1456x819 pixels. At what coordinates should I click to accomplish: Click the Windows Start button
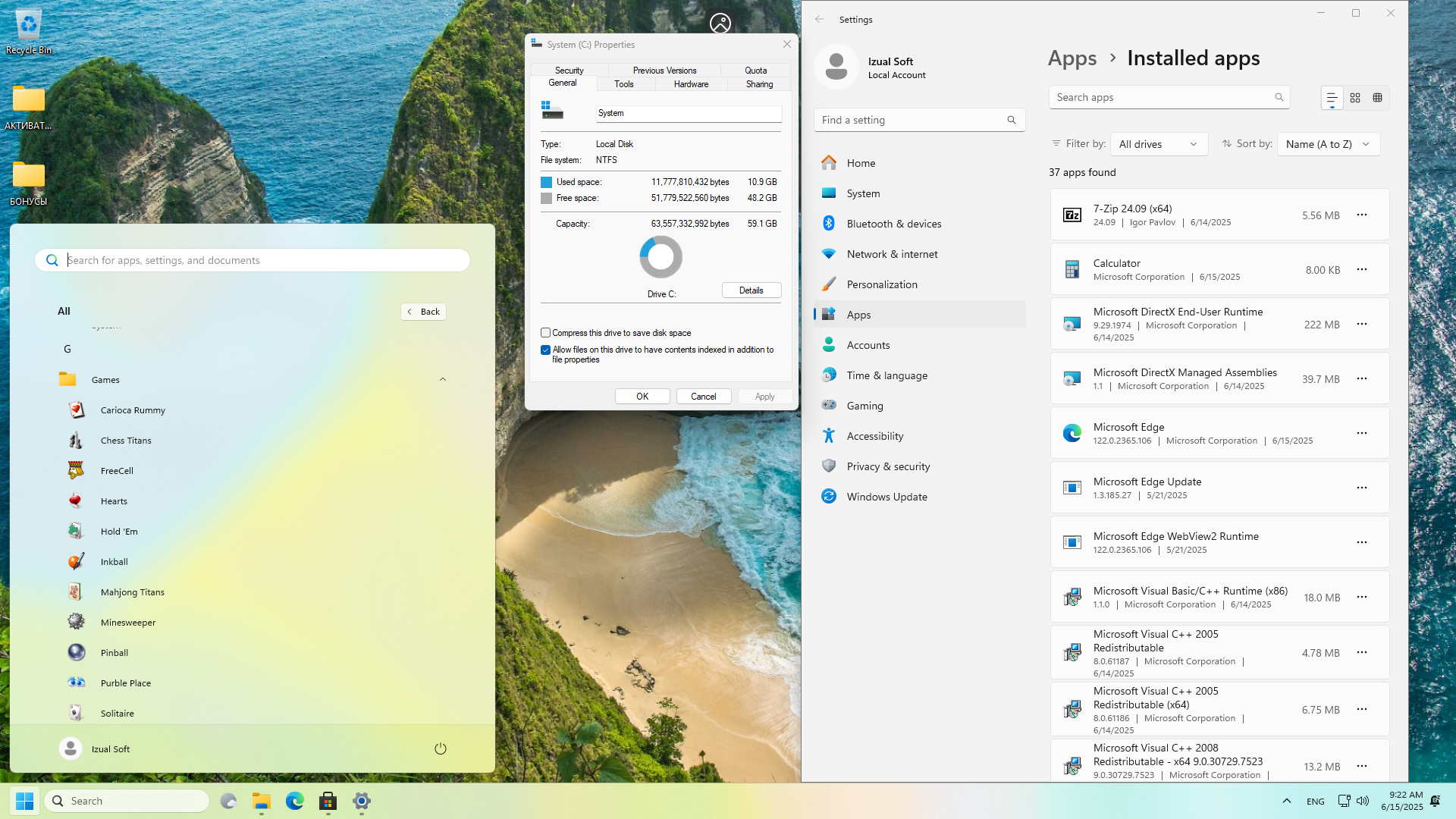point(24,801)
